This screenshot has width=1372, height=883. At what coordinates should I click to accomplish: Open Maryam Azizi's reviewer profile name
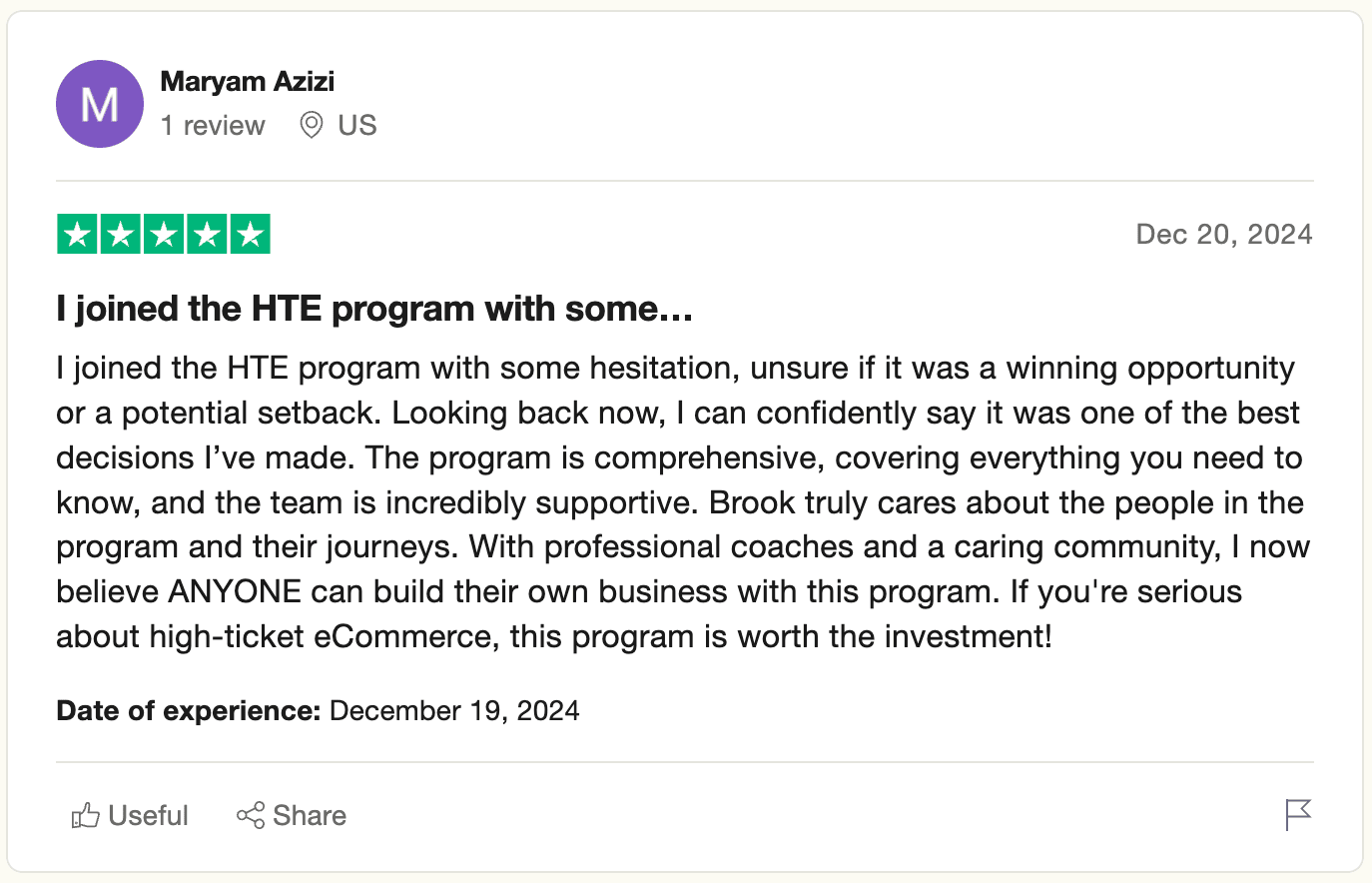click(247, 81)
